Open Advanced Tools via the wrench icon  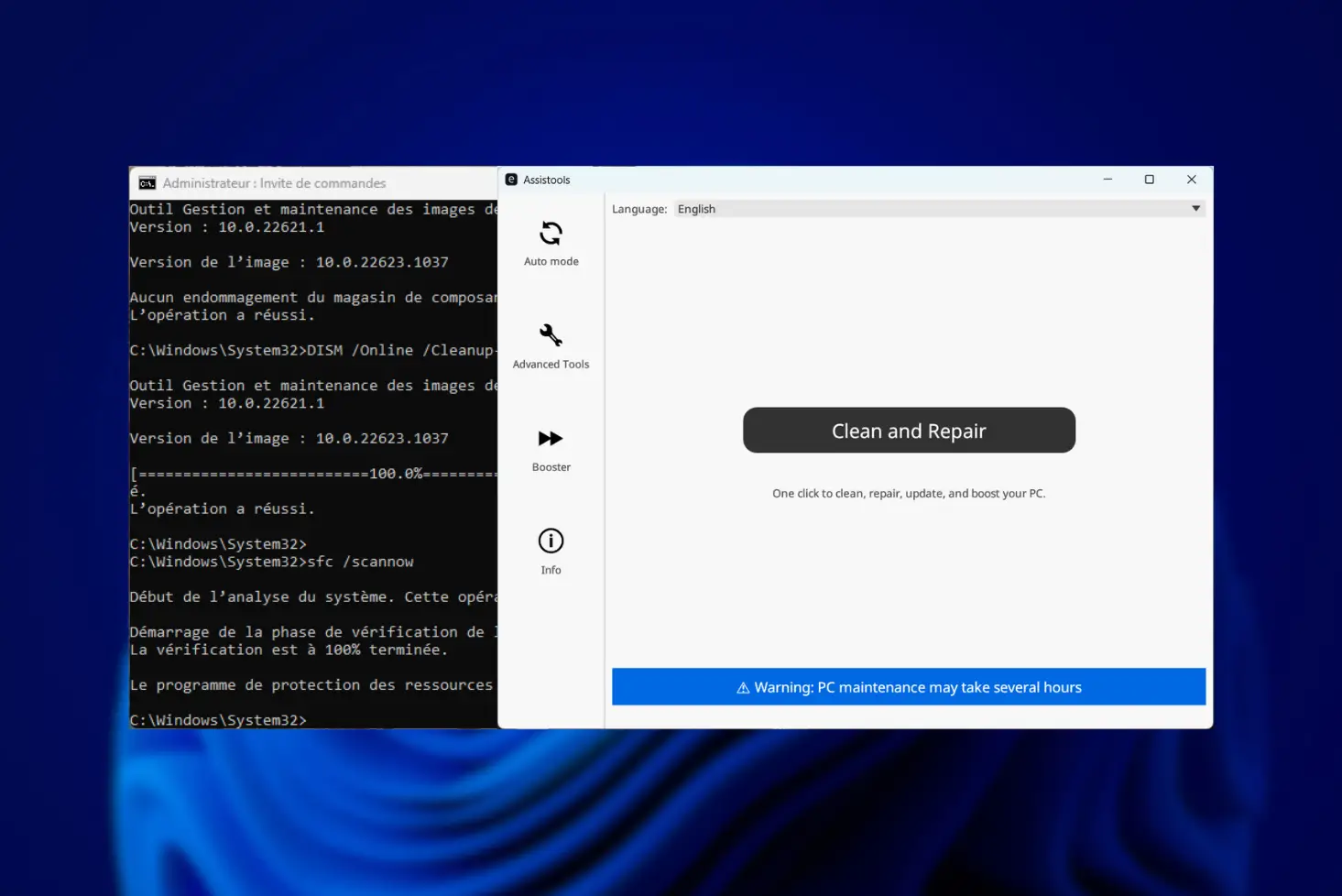click(x=551, y=335)
